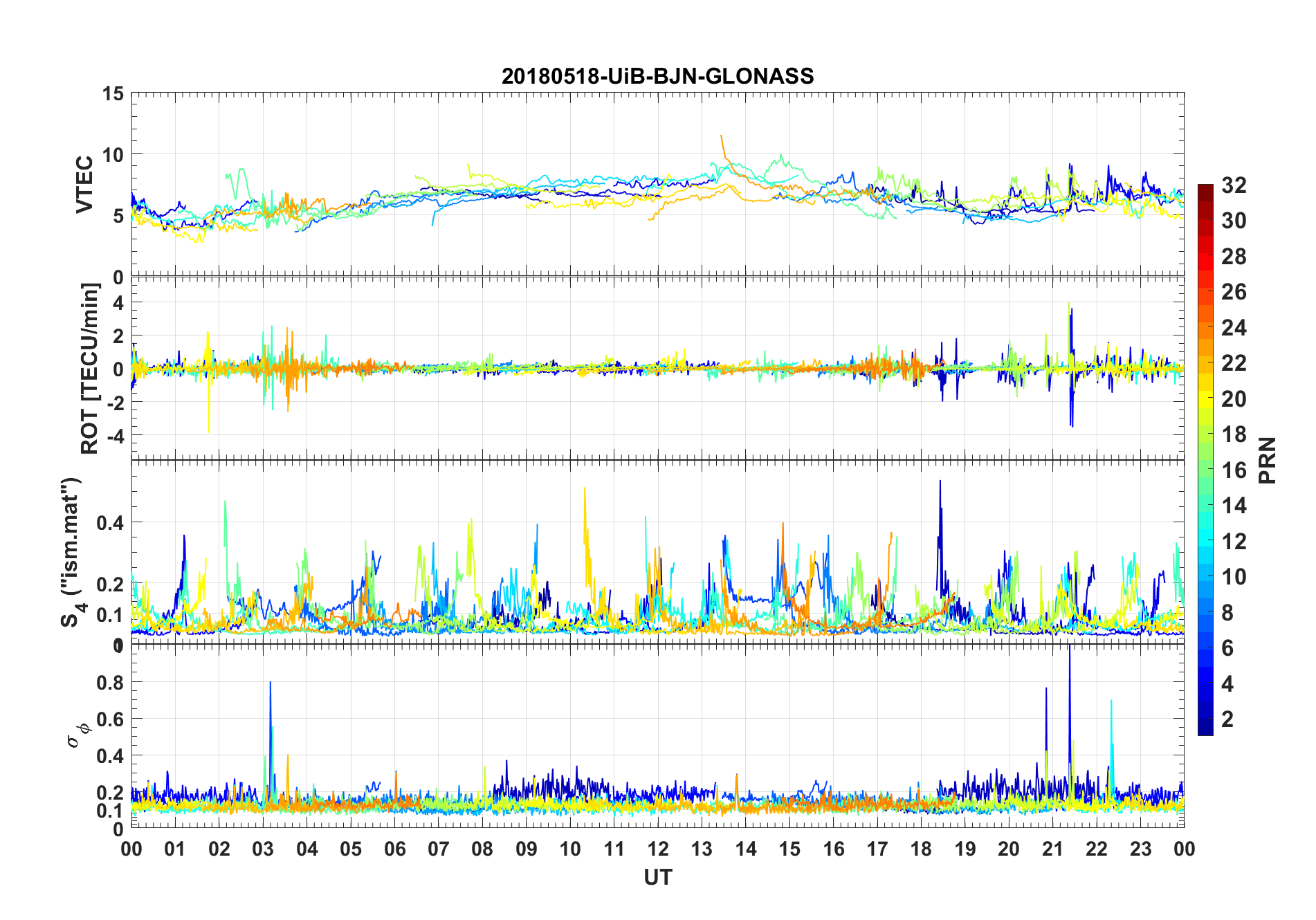Click the yellow PRN 20 band on the colorbar

(1205, 398)
